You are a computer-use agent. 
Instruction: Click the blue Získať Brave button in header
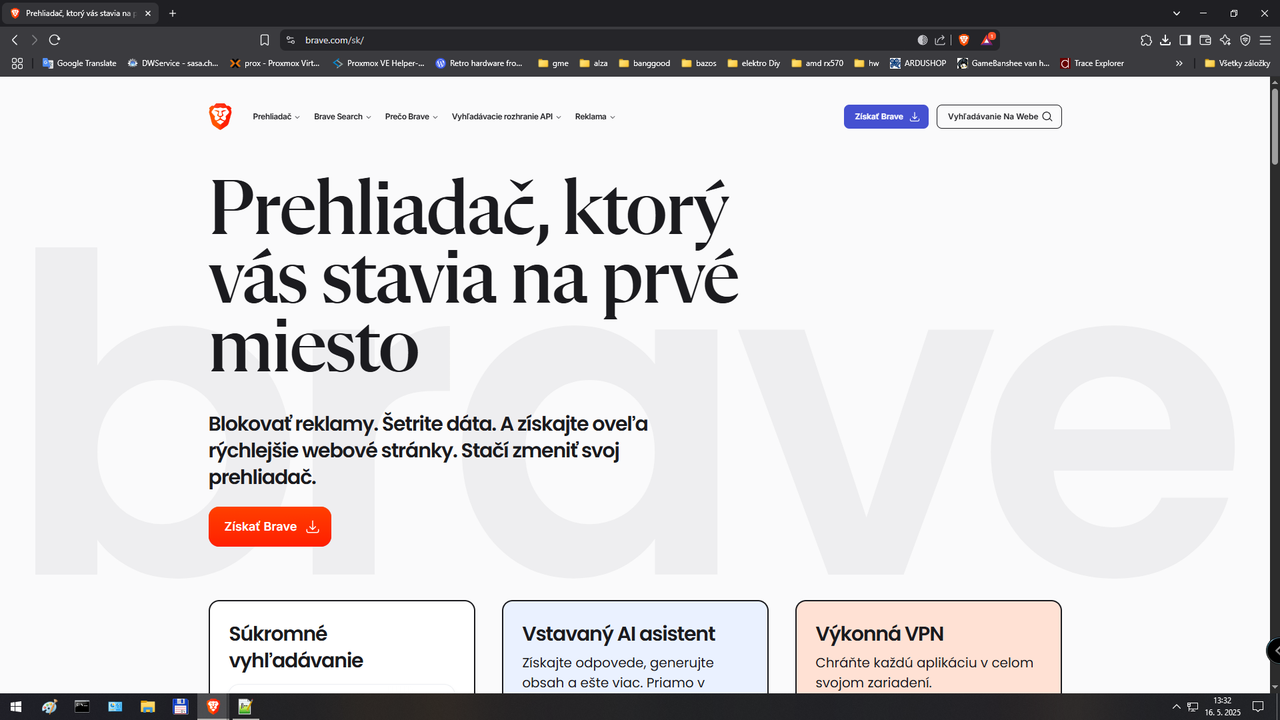tap(886, 117)
